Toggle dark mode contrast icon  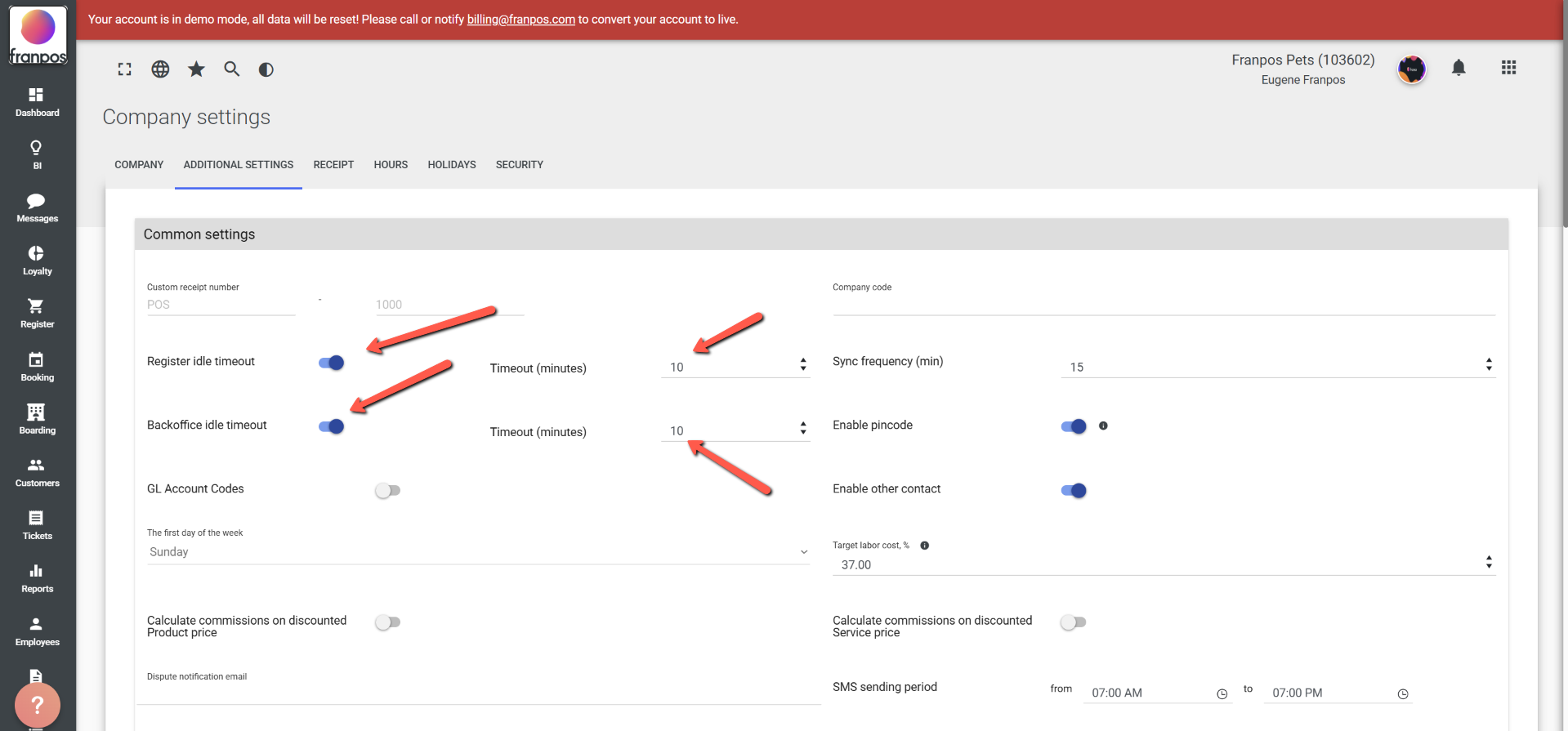(x=266, y=69)
